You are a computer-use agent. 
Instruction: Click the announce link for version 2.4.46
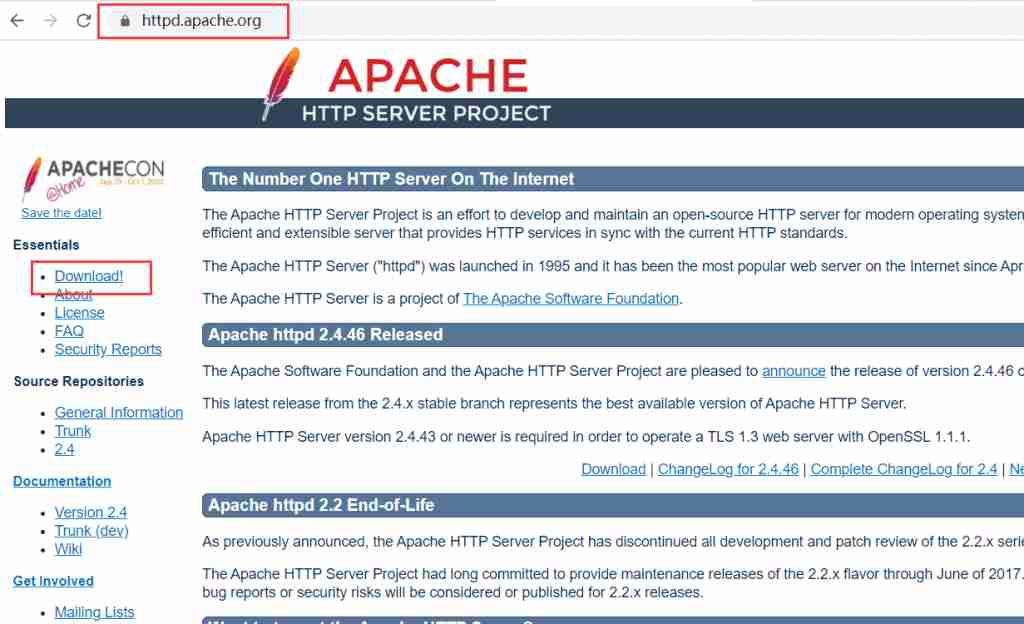tap(794, 370)
